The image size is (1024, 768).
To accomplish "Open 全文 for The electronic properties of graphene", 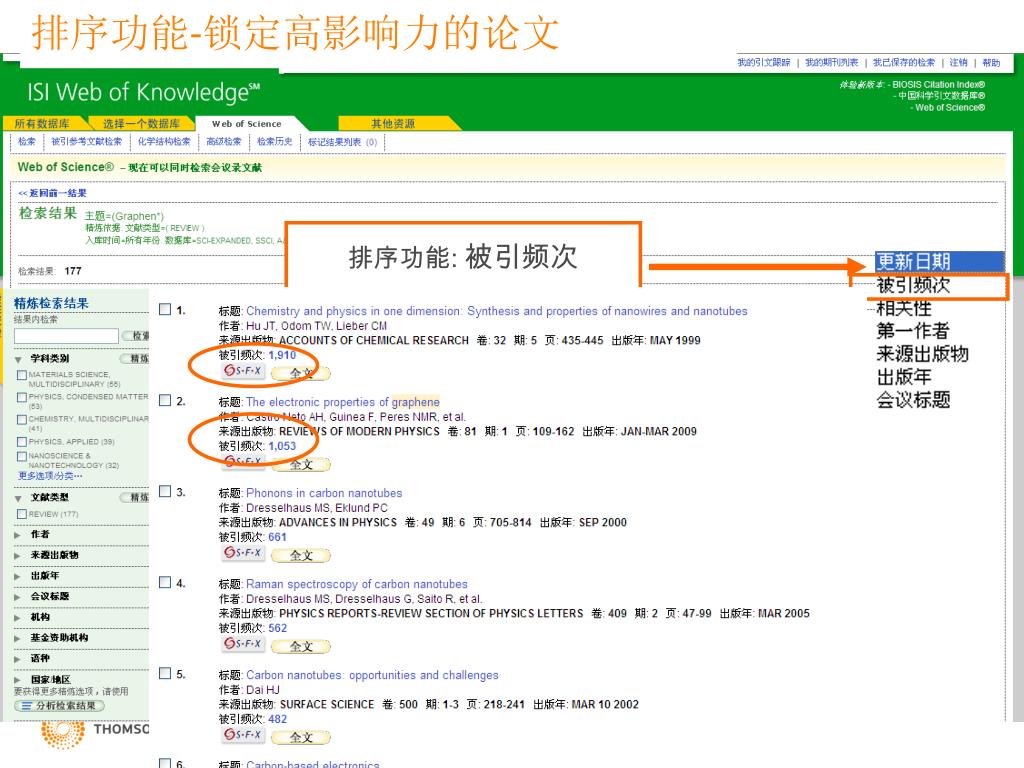I will [x=300, y=464].
